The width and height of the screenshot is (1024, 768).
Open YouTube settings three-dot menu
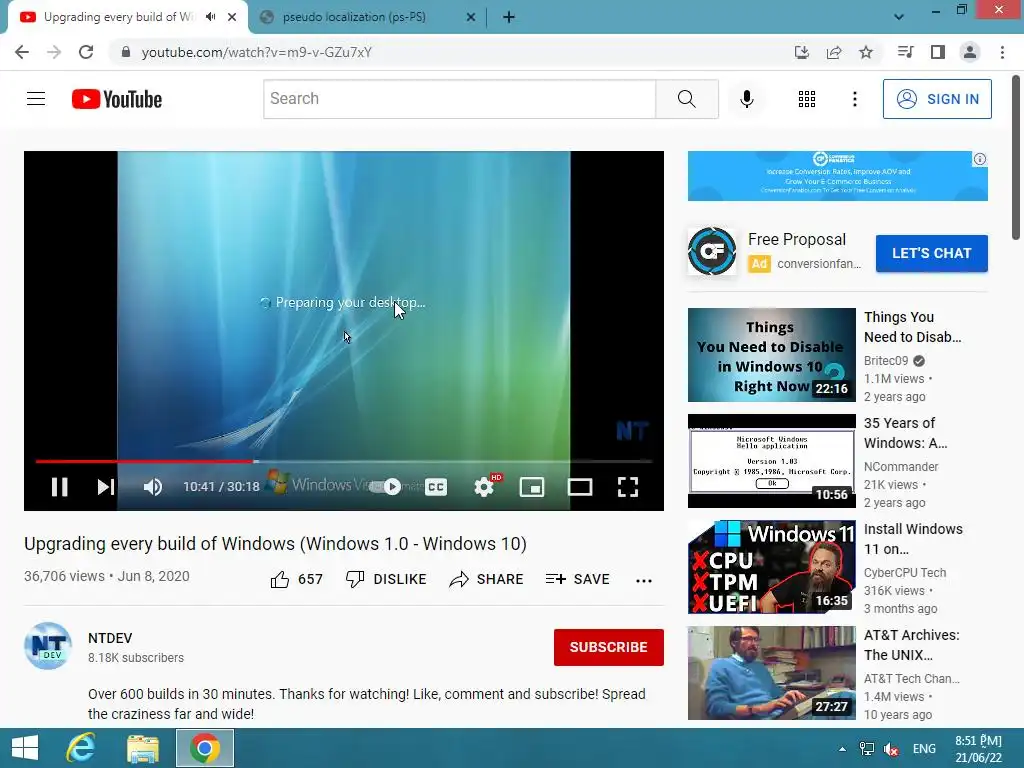854,99
